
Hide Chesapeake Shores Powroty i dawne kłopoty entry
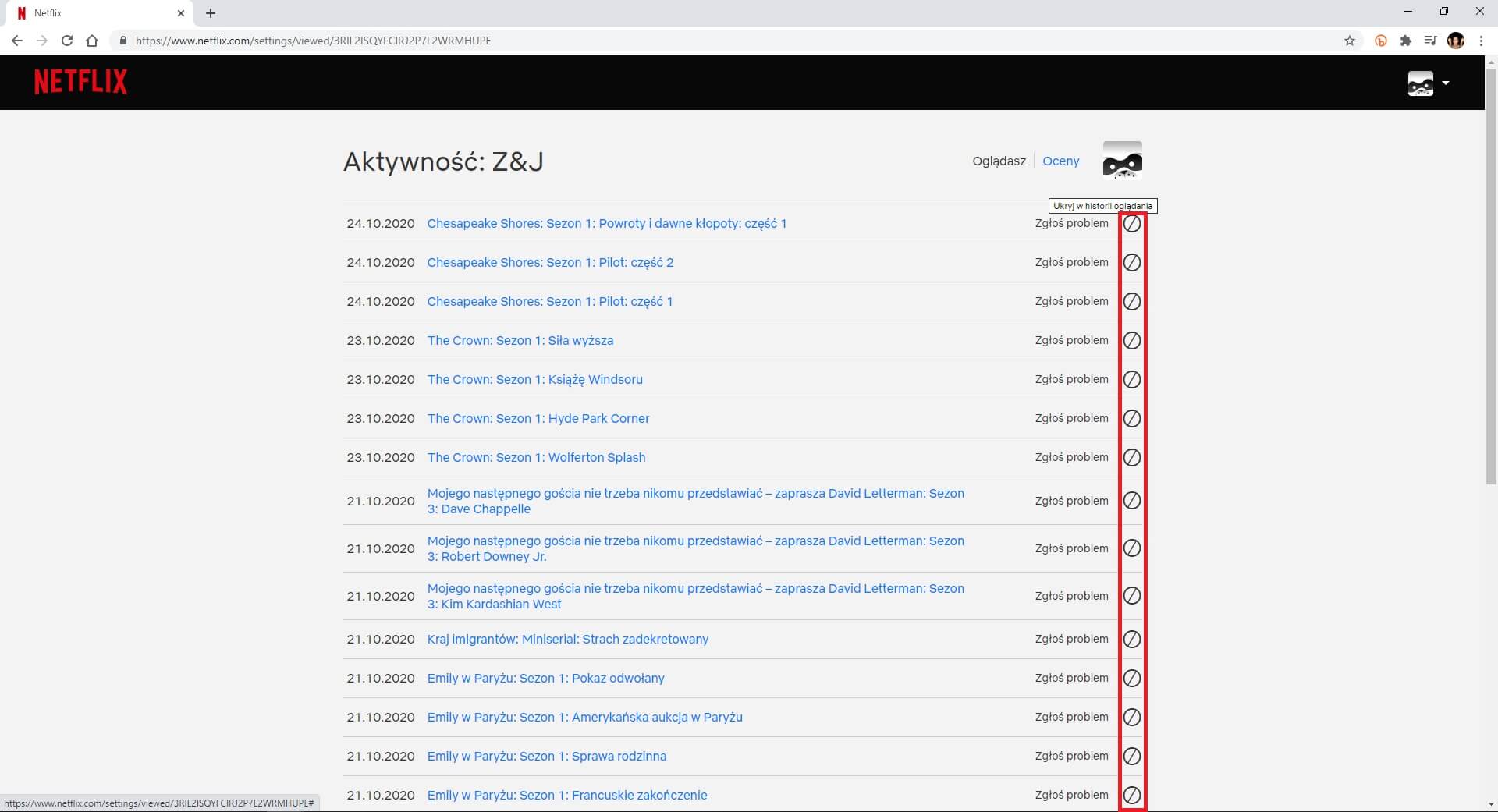click(x=1131, y=224)
